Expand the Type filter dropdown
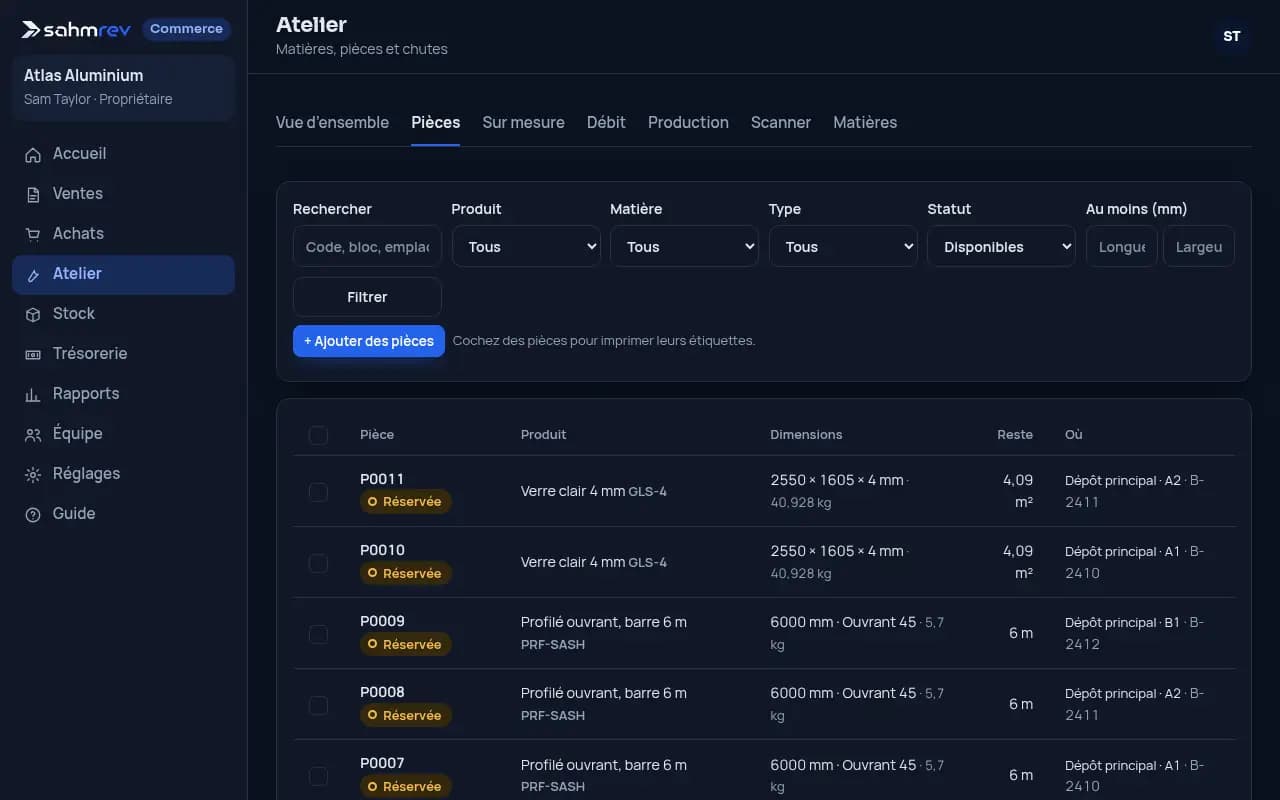Image resolution: width=1280 pixels, height=800 pixels. coord(843,247)
